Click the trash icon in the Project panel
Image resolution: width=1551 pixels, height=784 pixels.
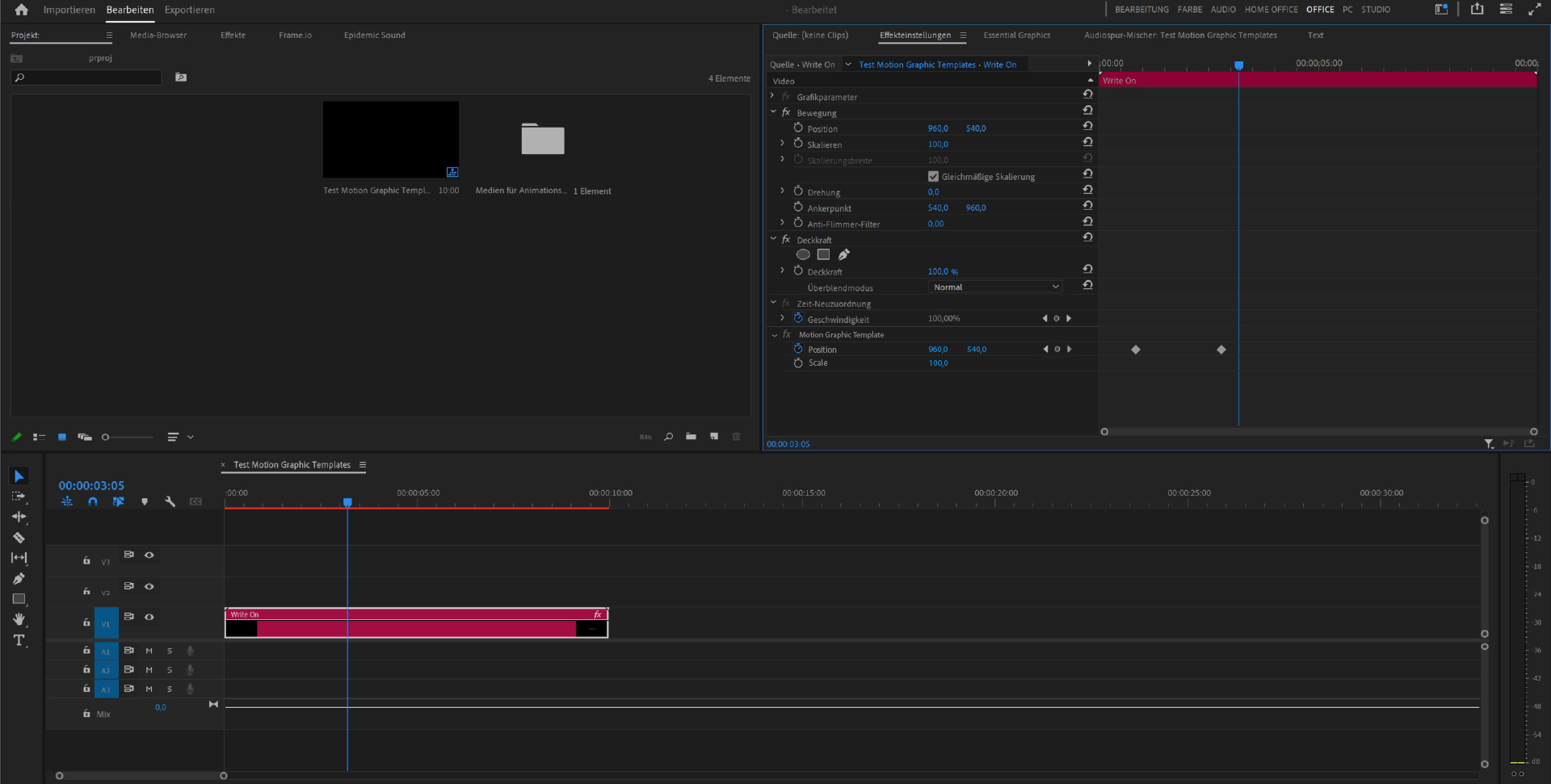pos(736,437)
